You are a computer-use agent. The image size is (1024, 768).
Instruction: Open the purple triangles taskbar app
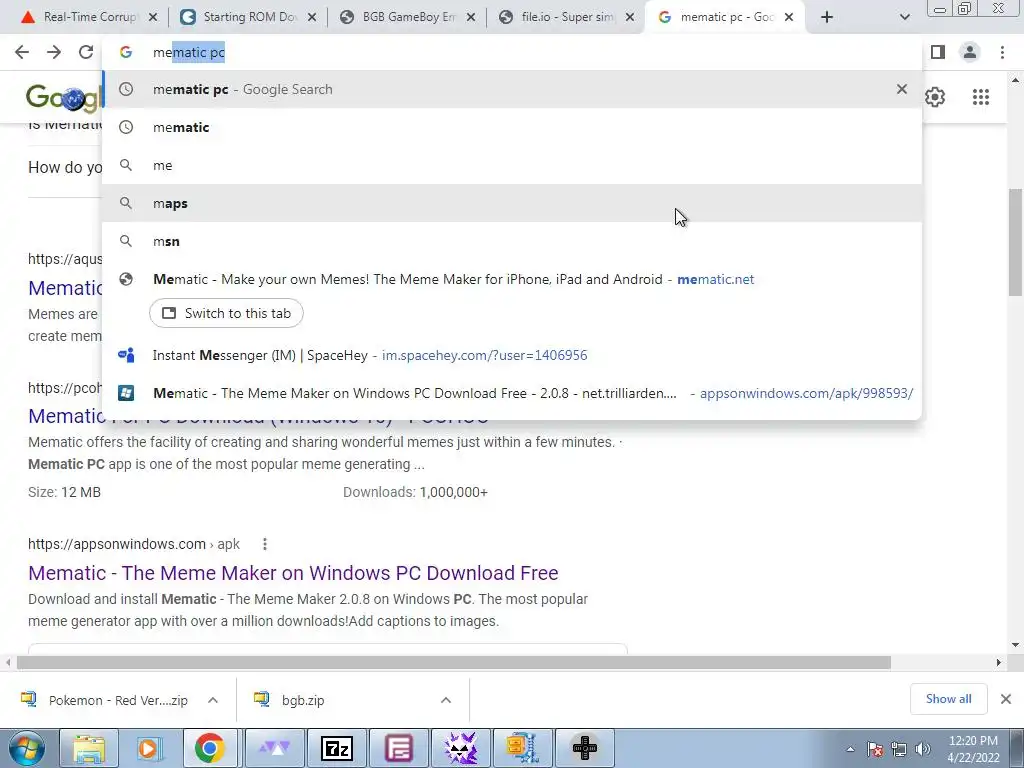[276, 748]
